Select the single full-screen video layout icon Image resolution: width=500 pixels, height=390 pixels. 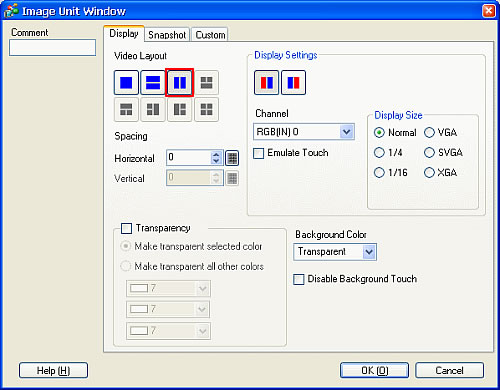(x=126, y=82)
